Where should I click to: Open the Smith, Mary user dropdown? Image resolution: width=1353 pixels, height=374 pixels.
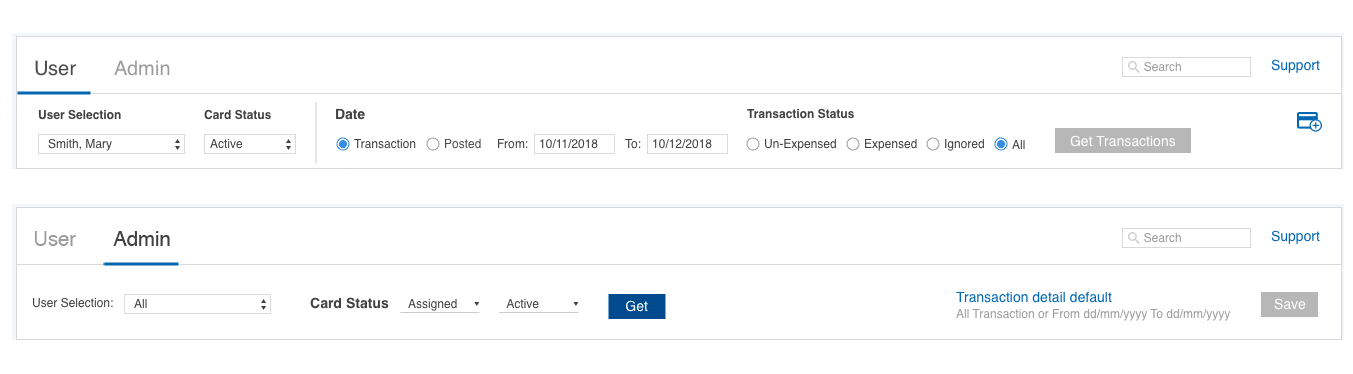tap(112, 144)
